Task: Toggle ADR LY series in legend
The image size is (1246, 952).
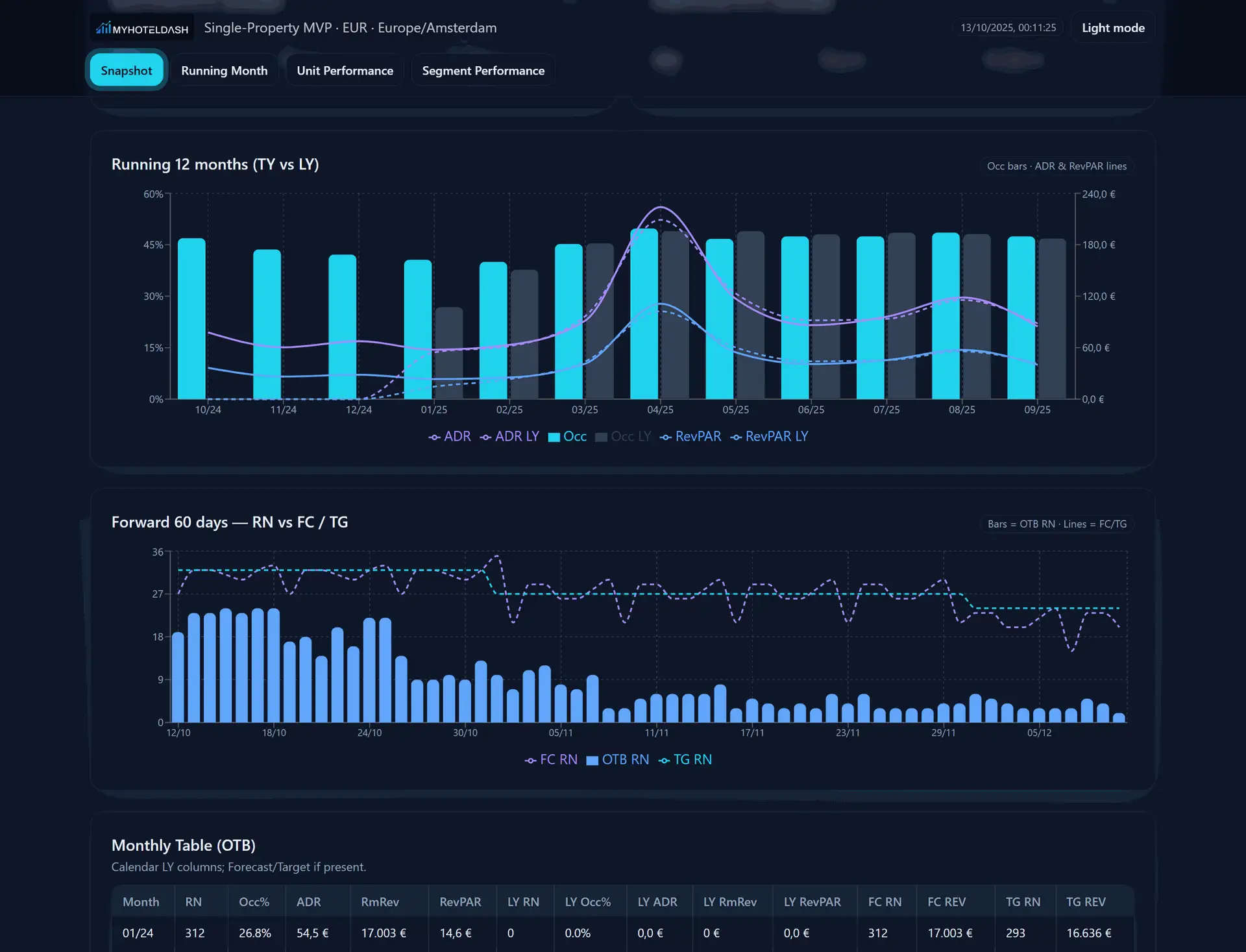Action: pos(517,437)
